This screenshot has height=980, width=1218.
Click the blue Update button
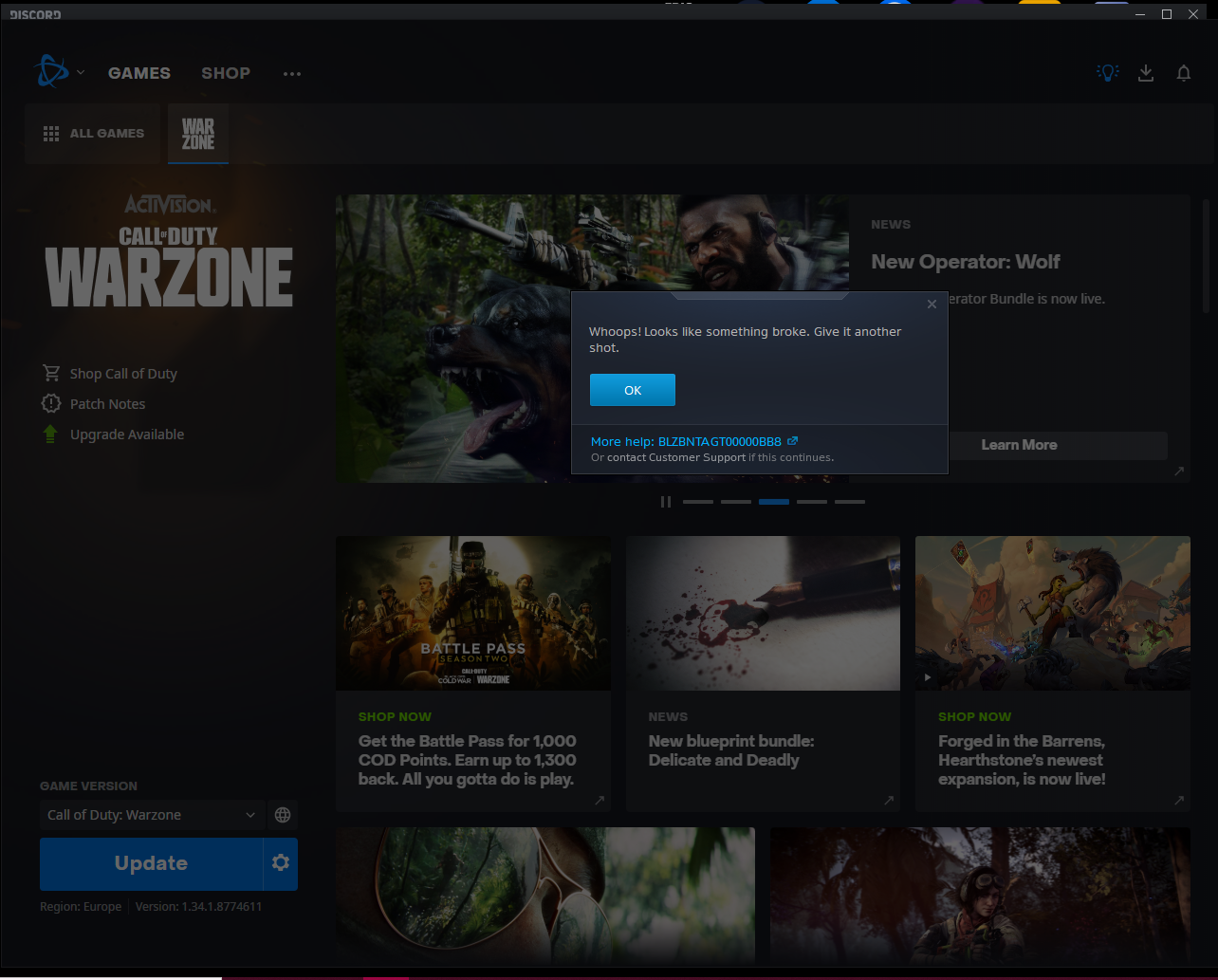(x=151, y=863)
